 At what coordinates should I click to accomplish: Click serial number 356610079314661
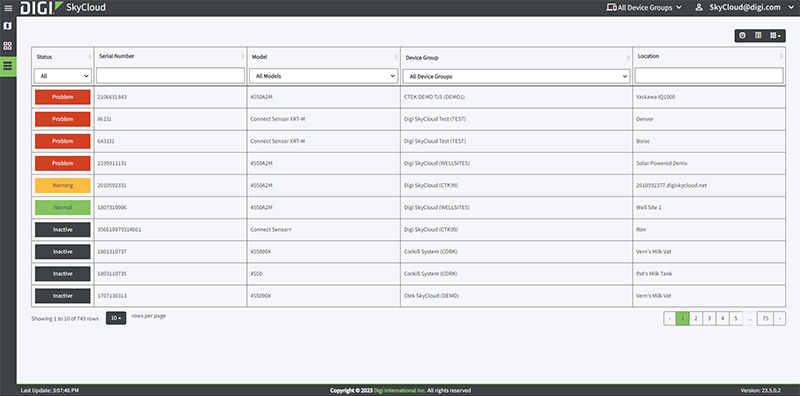(x=119, y=230)
